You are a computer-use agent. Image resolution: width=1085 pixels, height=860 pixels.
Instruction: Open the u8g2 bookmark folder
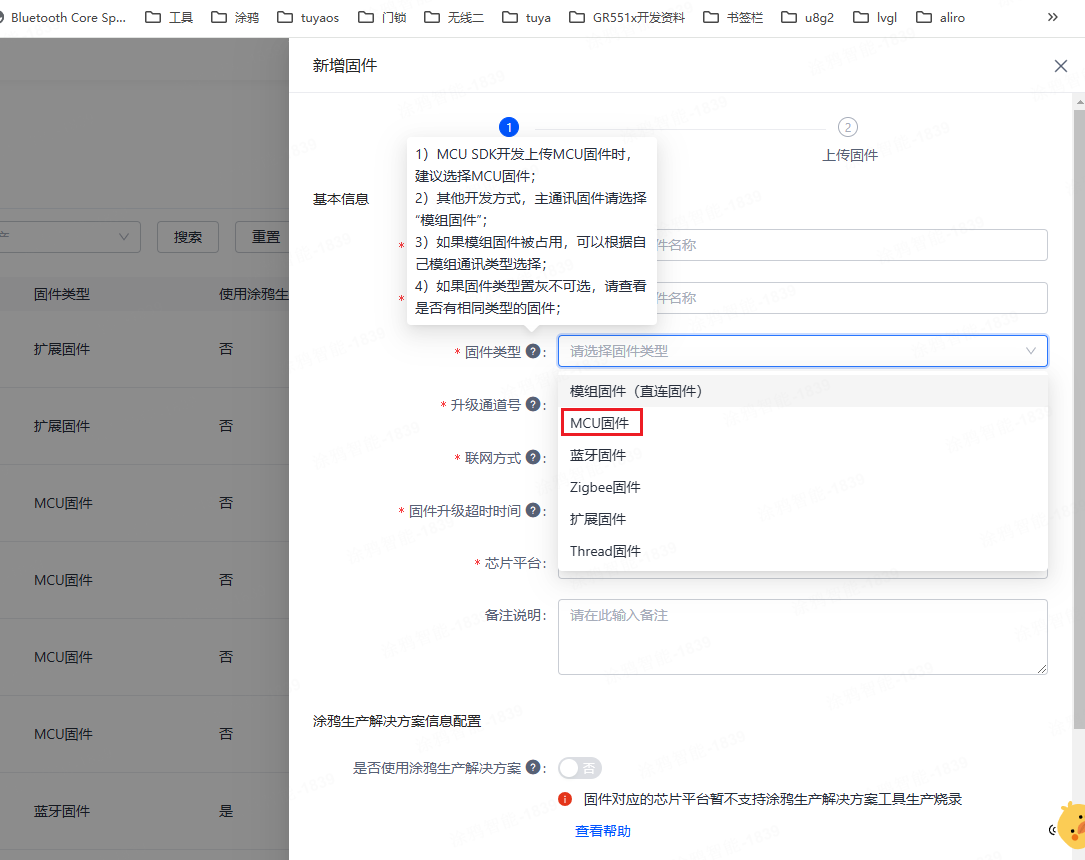click(808, 17)
